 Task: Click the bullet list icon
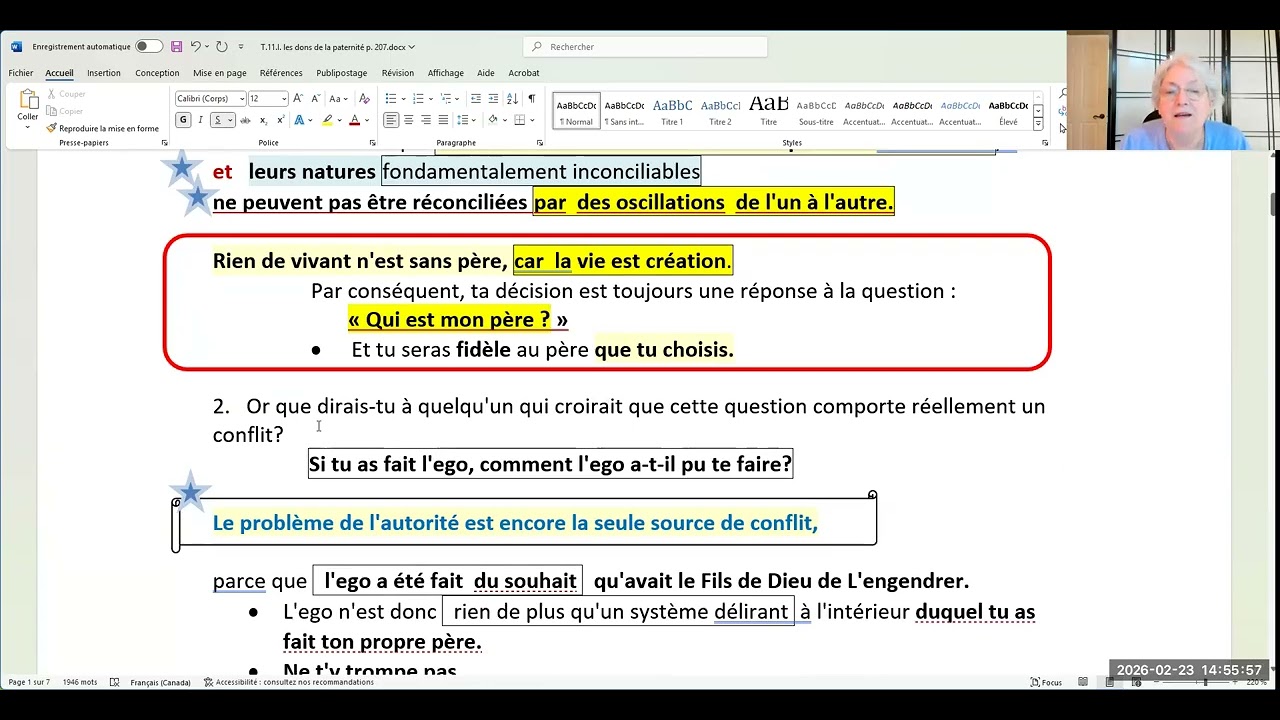390,98
